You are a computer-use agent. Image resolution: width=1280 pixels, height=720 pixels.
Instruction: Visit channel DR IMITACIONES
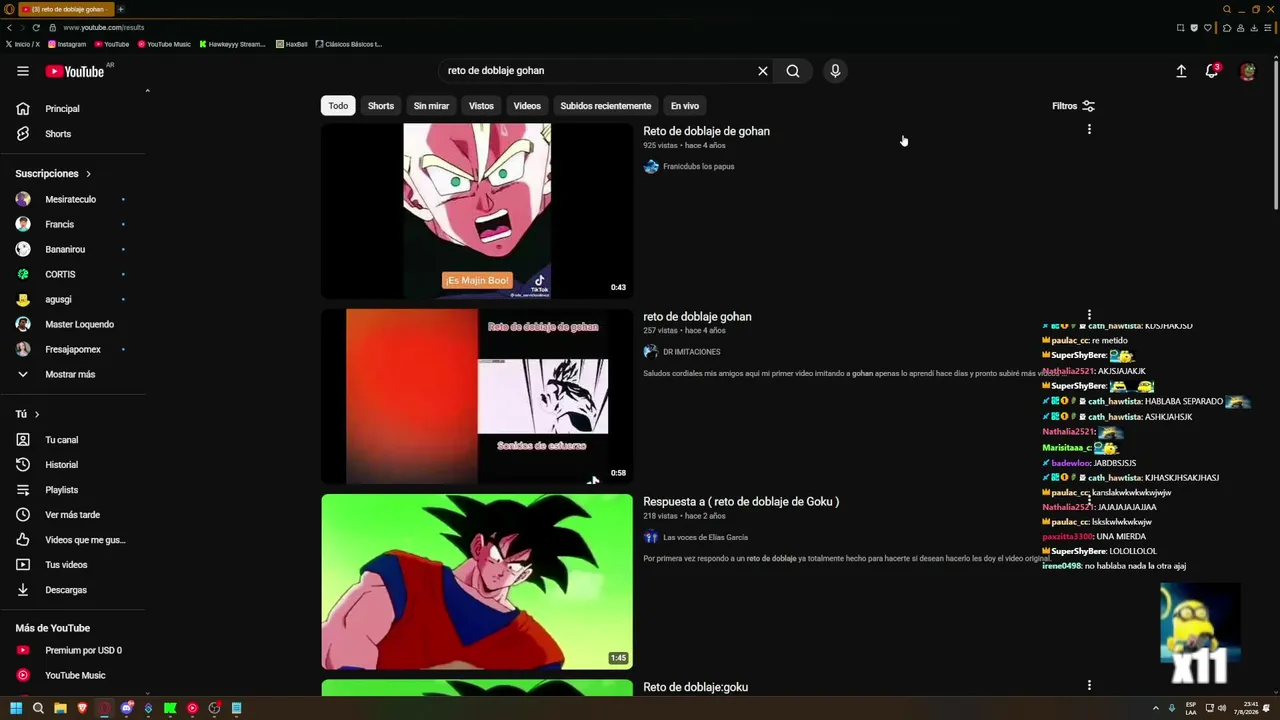click(x=691, y=352)
